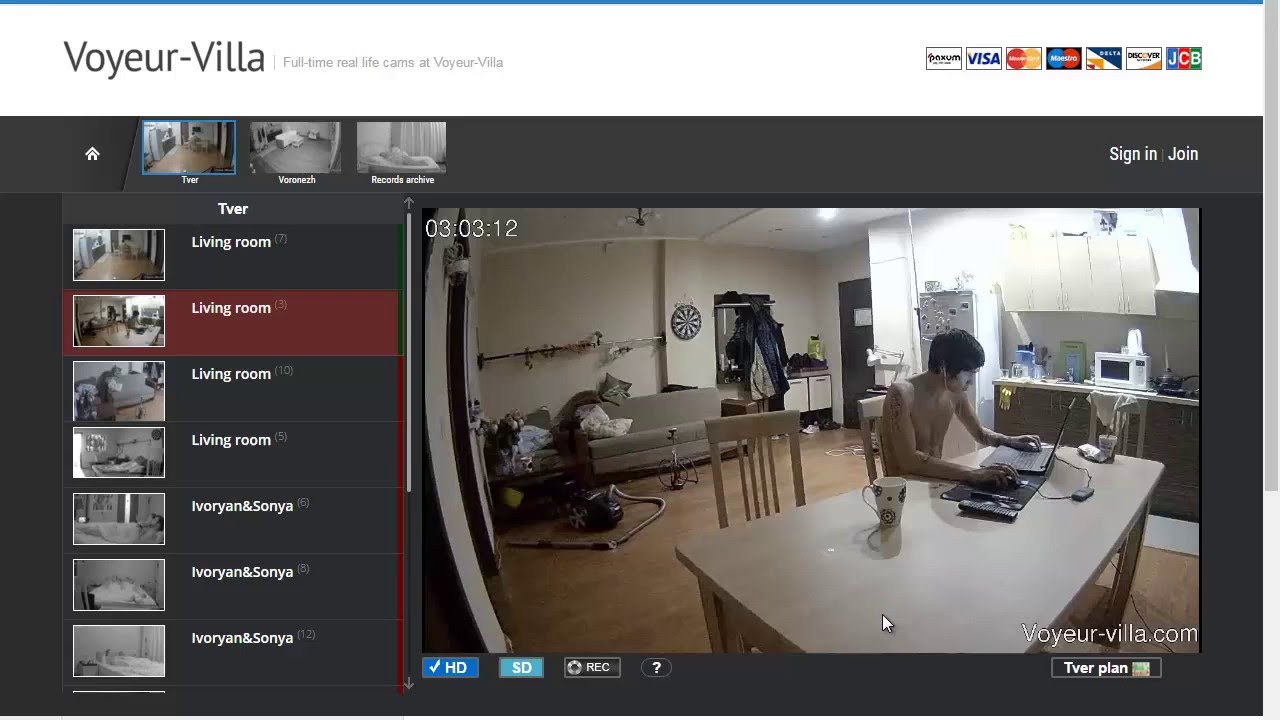Click the VISA payment icon

pyautogui.click(x=984, y=59)
